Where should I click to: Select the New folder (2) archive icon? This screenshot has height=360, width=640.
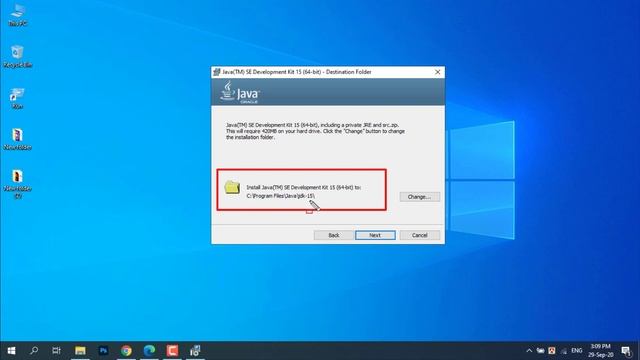[x=18, y=184]
